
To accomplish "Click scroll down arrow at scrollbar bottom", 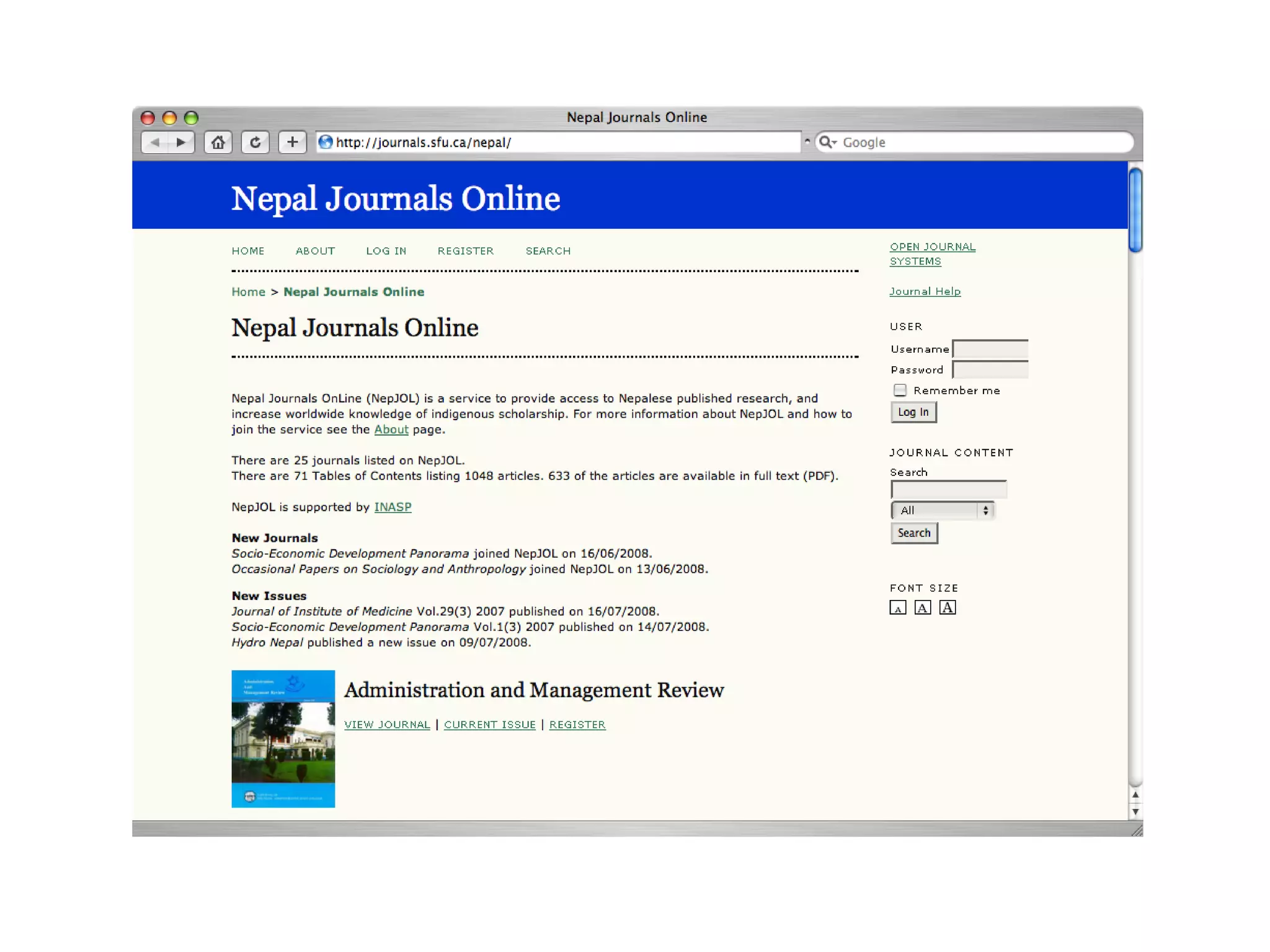I will [1135, 811].
